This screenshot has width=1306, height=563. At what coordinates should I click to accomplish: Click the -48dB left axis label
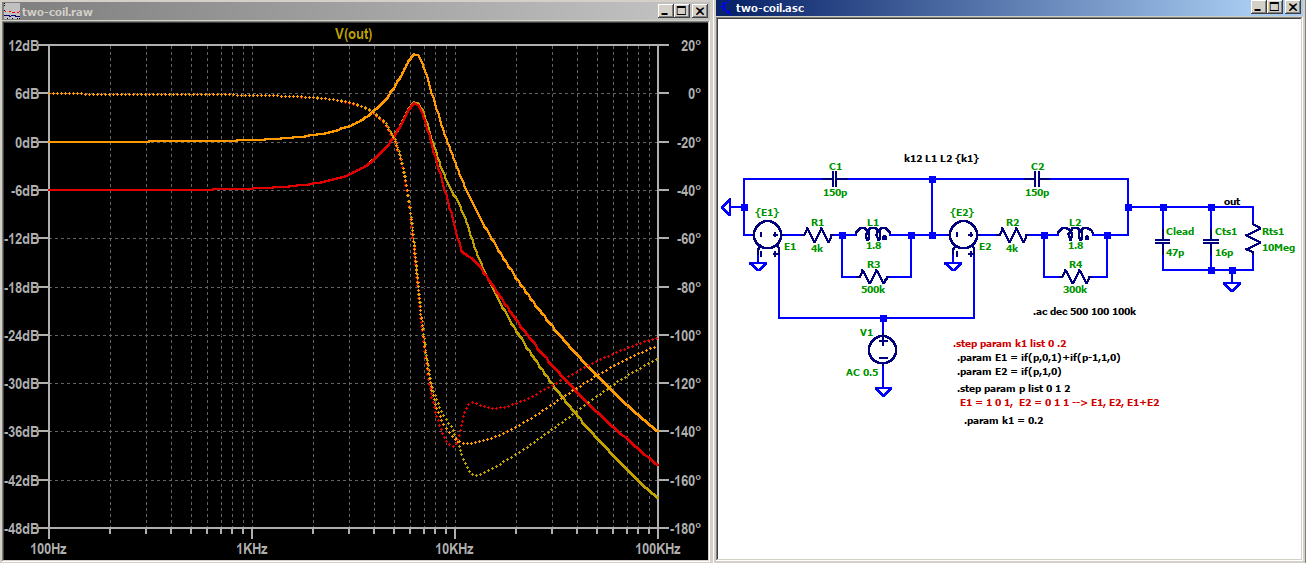tap(21, 528)
